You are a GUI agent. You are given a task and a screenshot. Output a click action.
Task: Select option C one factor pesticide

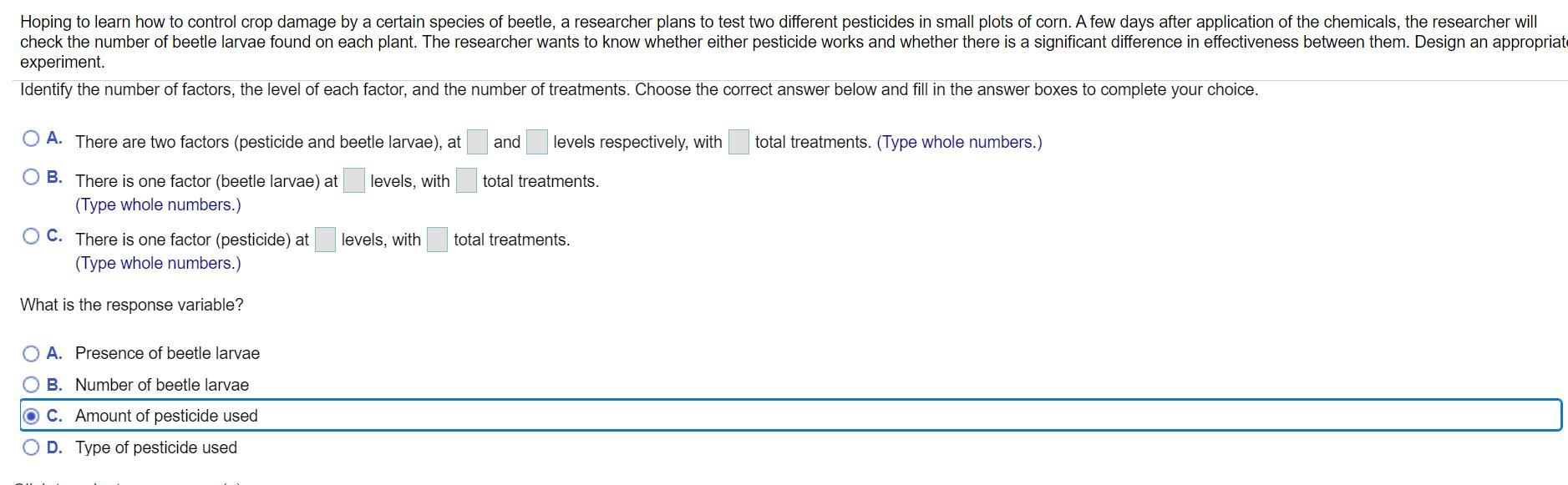(x=31, y=236)
